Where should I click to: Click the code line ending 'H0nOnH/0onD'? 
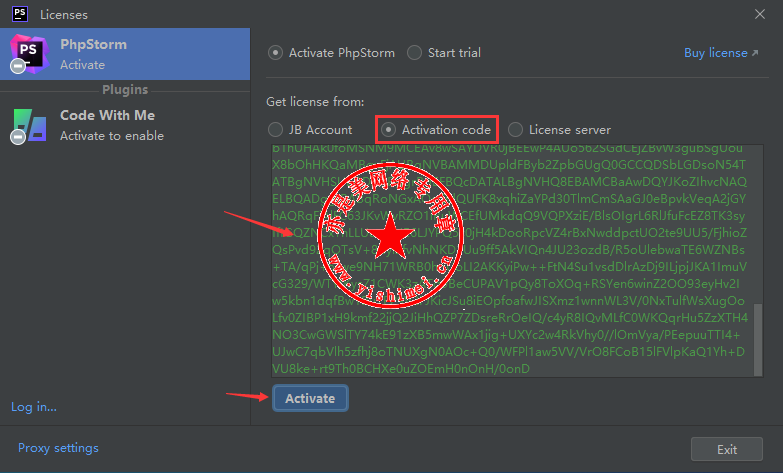(401, 369)
